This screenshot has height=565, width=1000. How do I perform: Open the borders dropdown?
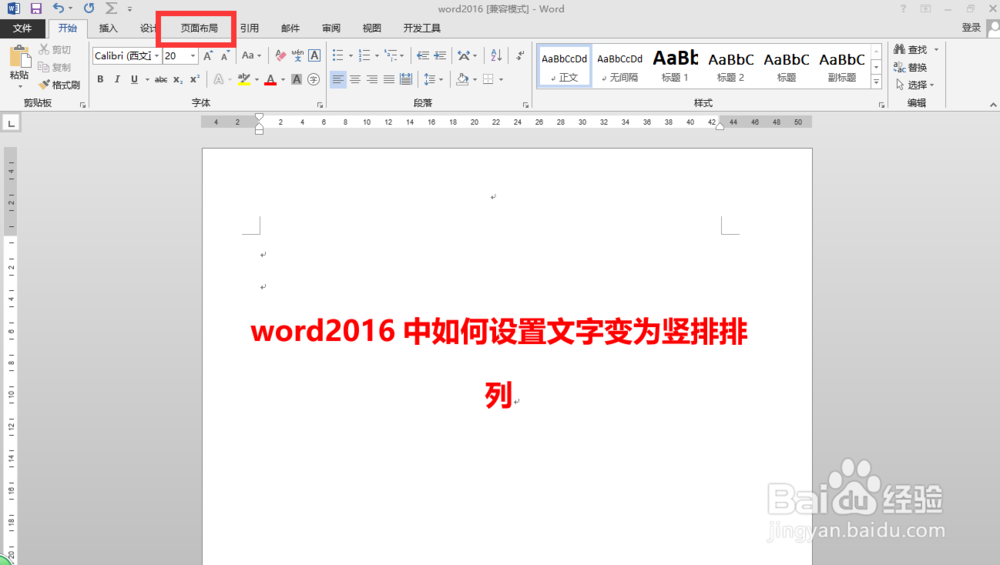[501, 80]
